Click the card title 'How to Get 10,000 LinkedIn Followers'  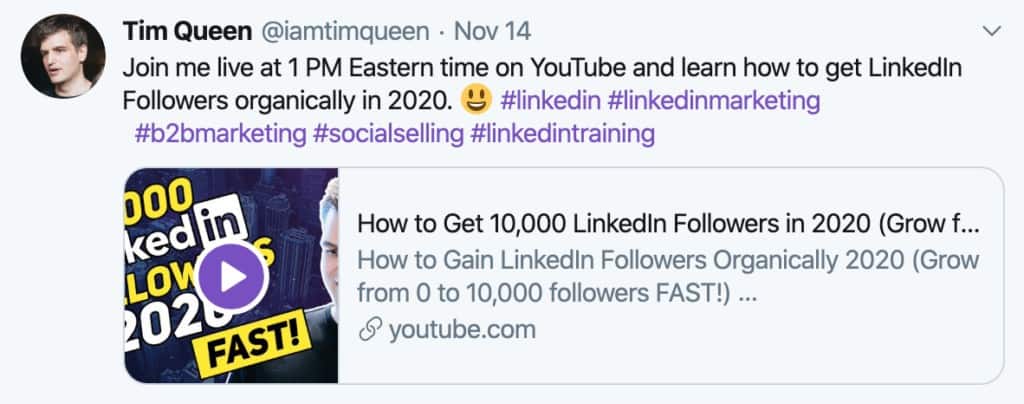tap(666, 222)
